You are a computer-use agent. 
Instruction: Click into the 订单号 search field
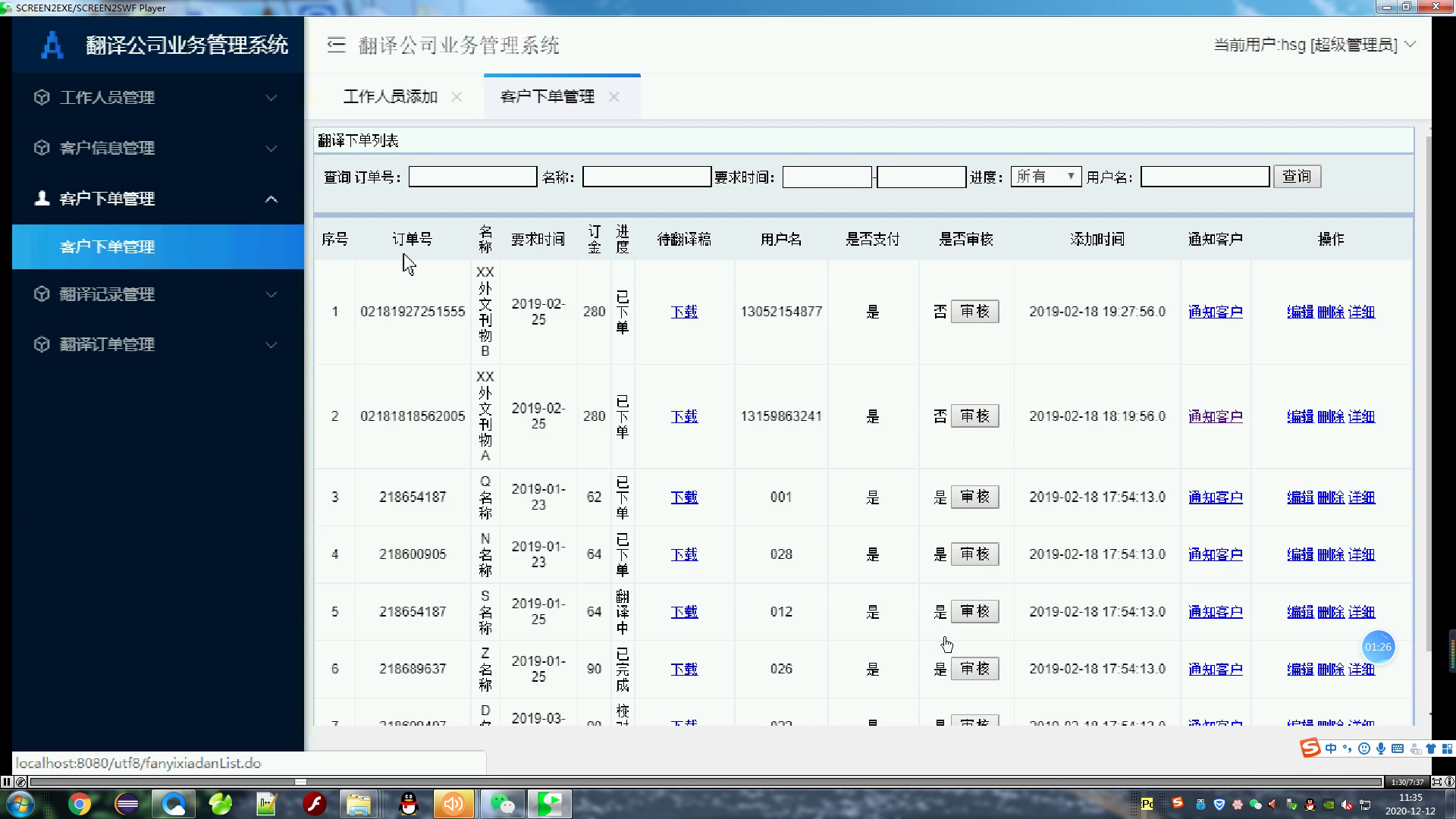[472, 177]
